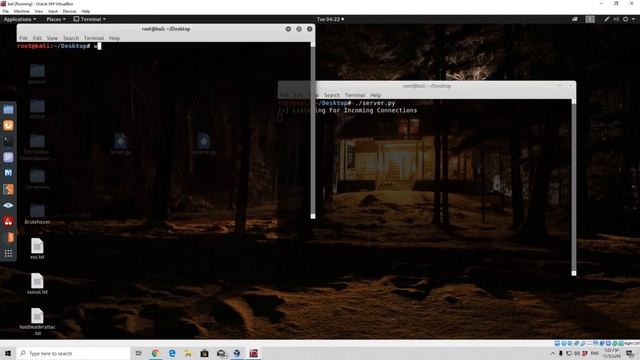Open the VirtualBox Help menu
This screenshot has width=640, height=360.
click(86, 11)
